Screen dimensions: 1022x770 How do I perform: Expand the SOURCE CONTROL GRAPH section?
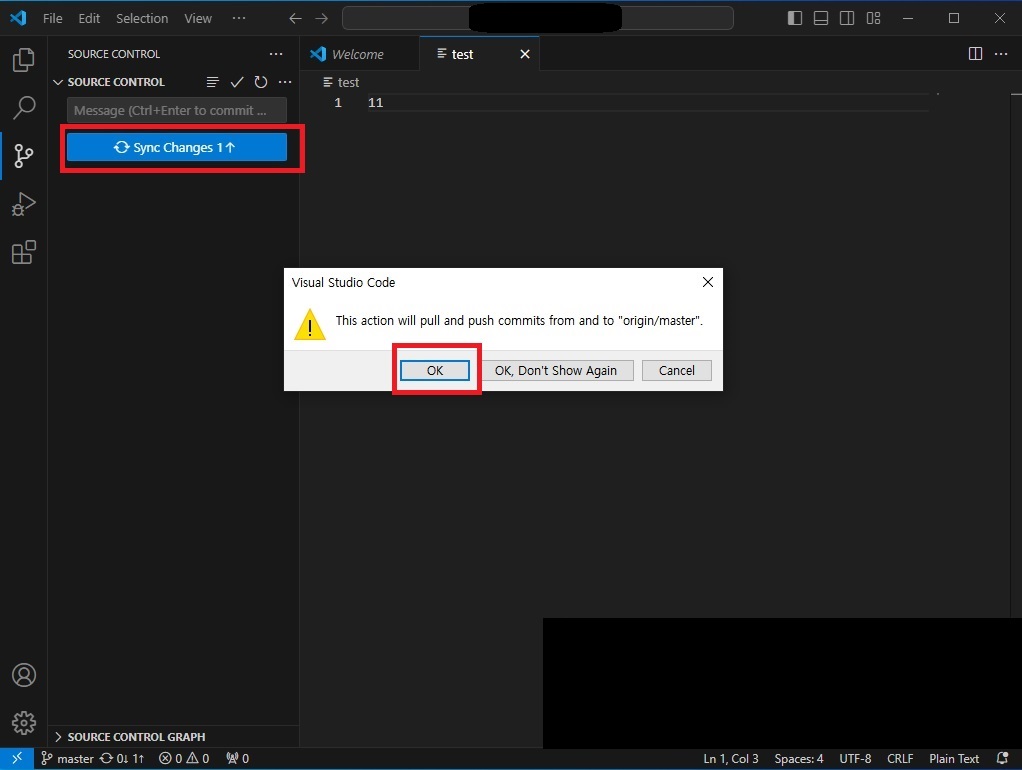[x=129, y=737]
